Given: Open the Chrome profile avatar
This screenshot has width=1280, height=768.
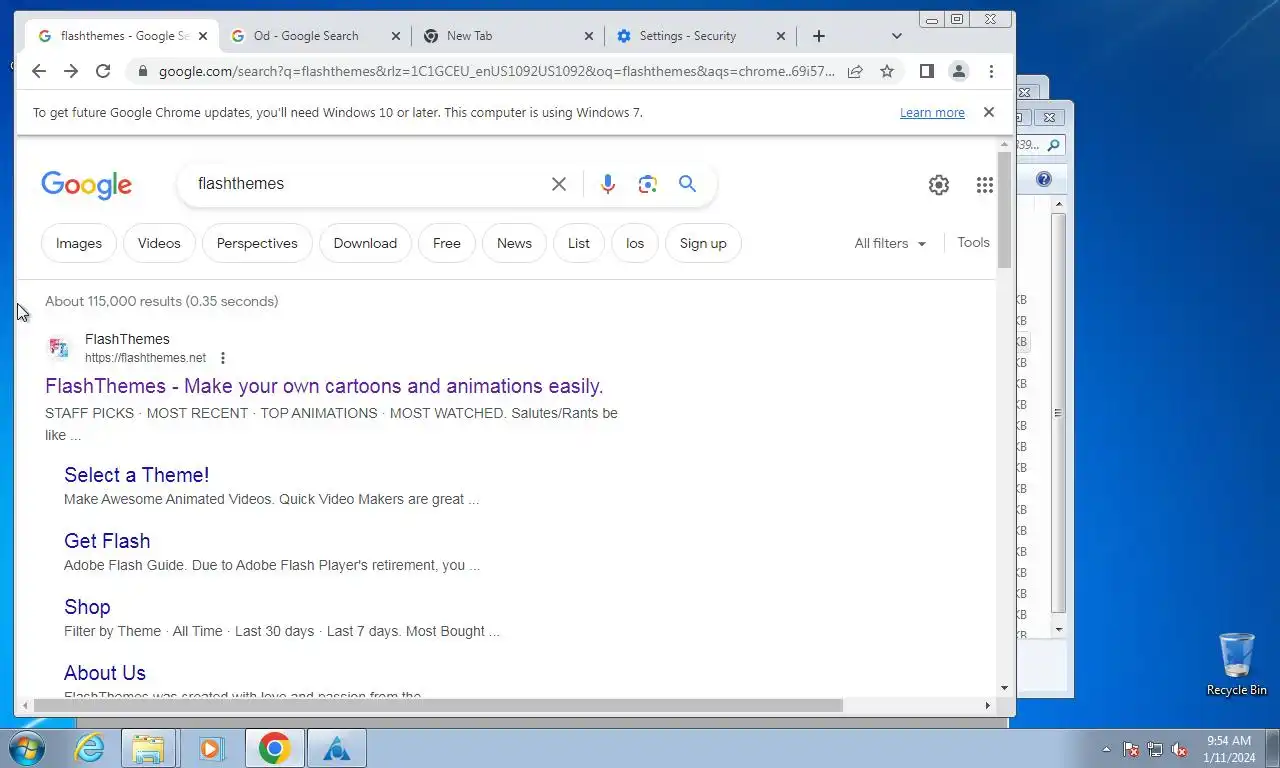Looking at the screenshot, I should (x=959, y=71).
